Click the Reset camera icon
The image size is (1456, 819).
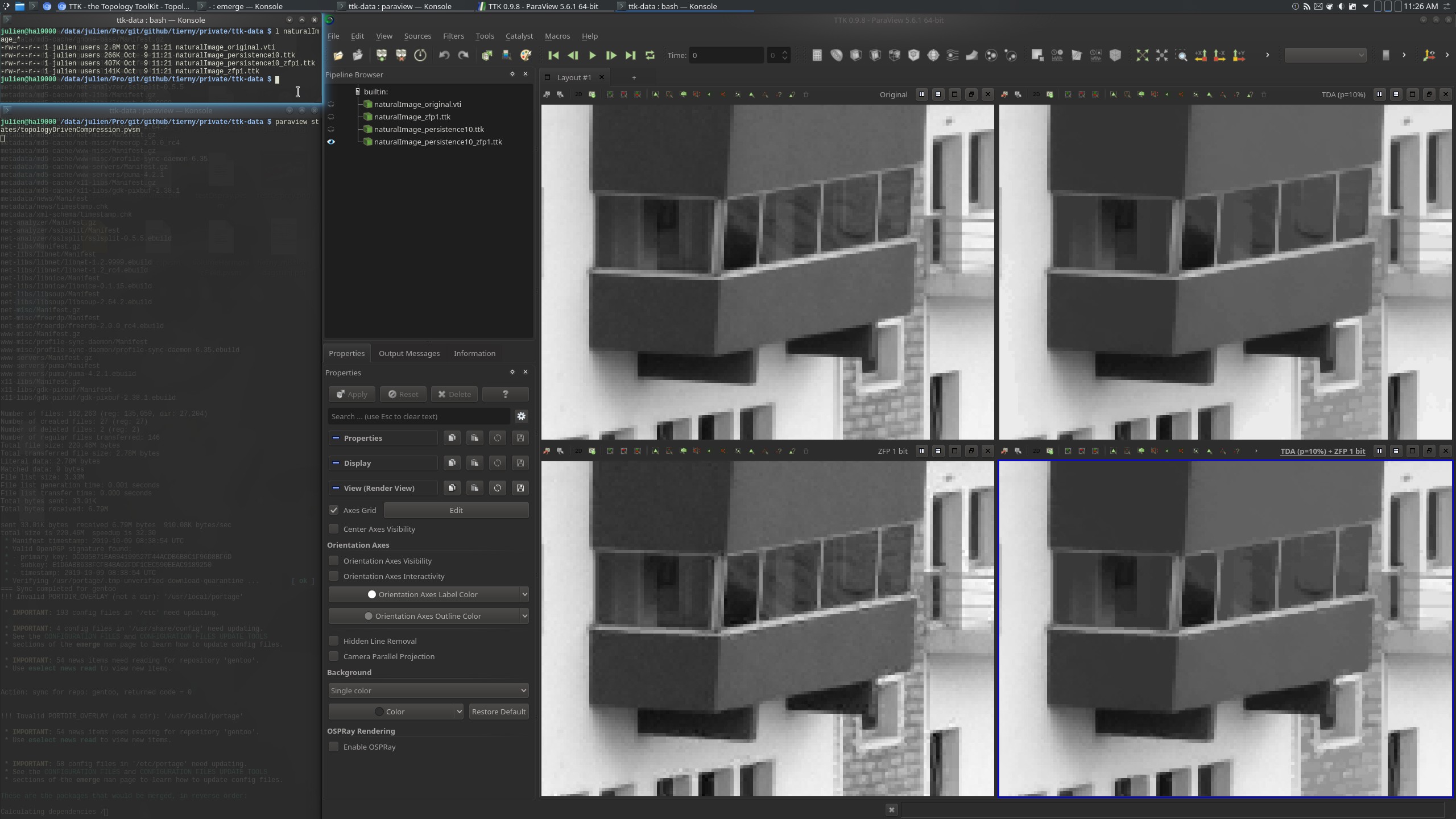(1142, 55)
